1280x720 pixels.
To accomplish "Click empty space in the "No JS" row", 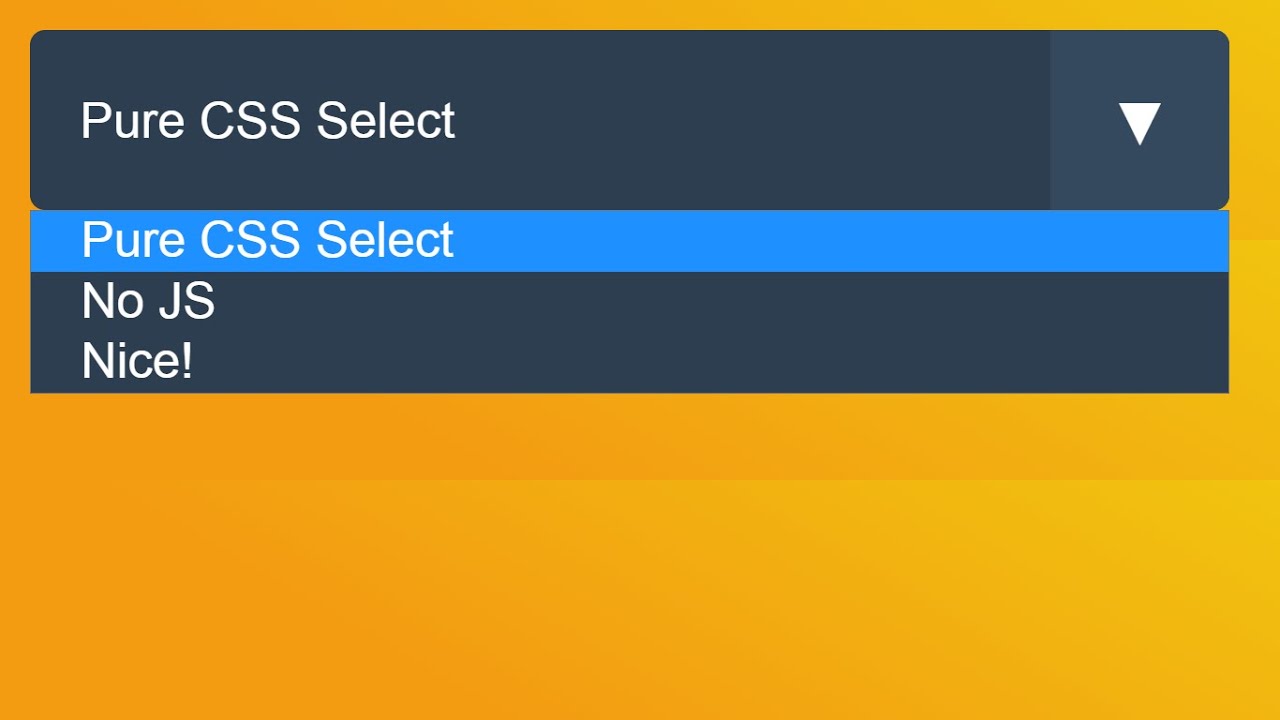I will 700,301.
